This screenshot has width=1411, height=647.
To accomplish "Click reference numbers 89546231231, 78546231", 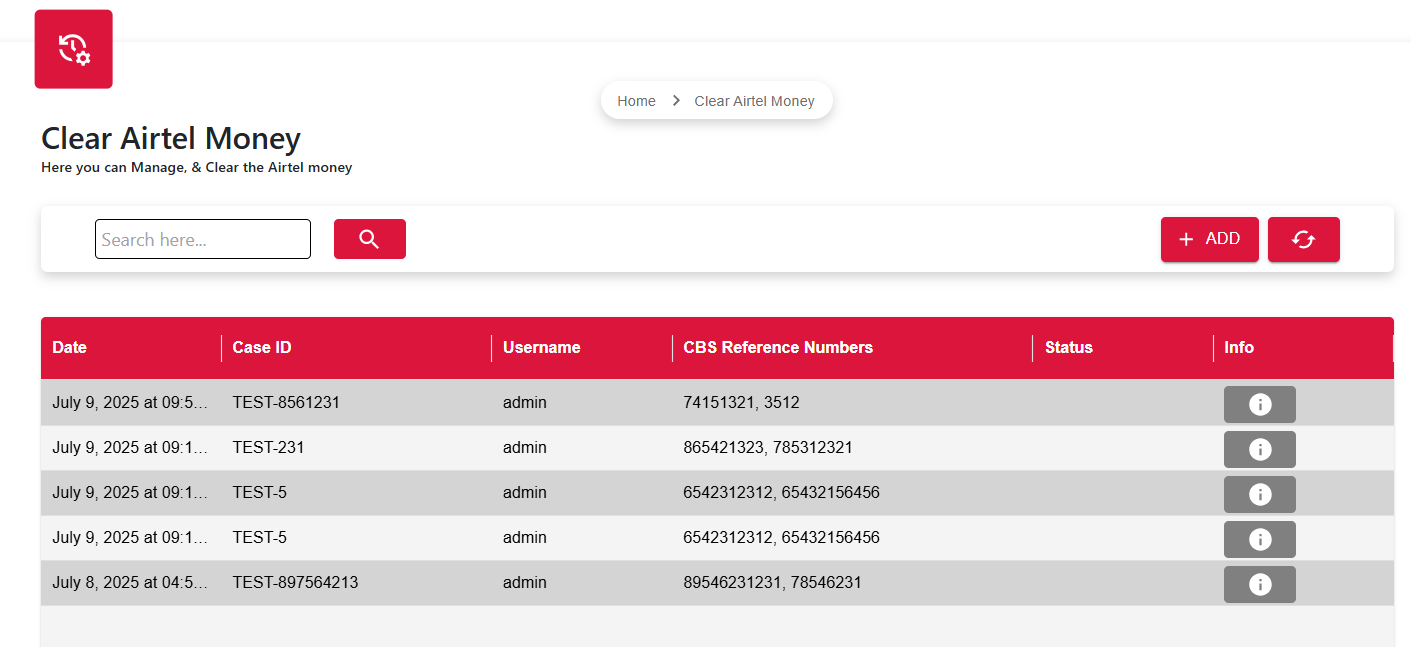I will tap(772, 582).
